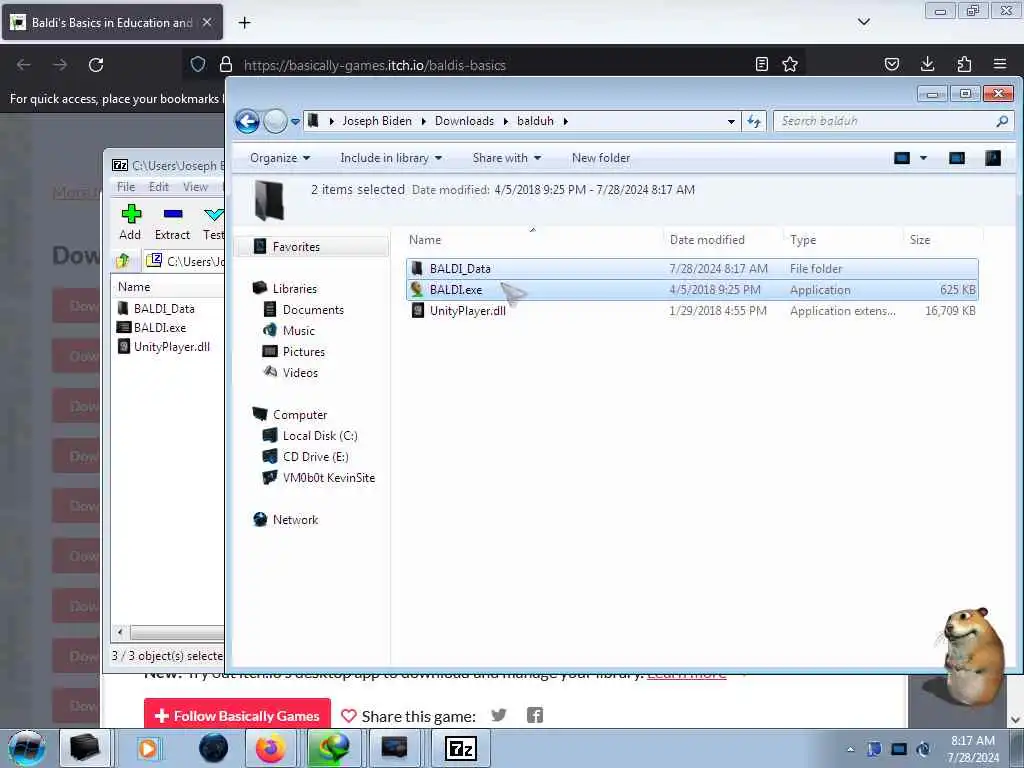Screen dimensions: 1024x768
Task: Open VM0b0t KevinSite drive
Action: [x=328, y=477]
